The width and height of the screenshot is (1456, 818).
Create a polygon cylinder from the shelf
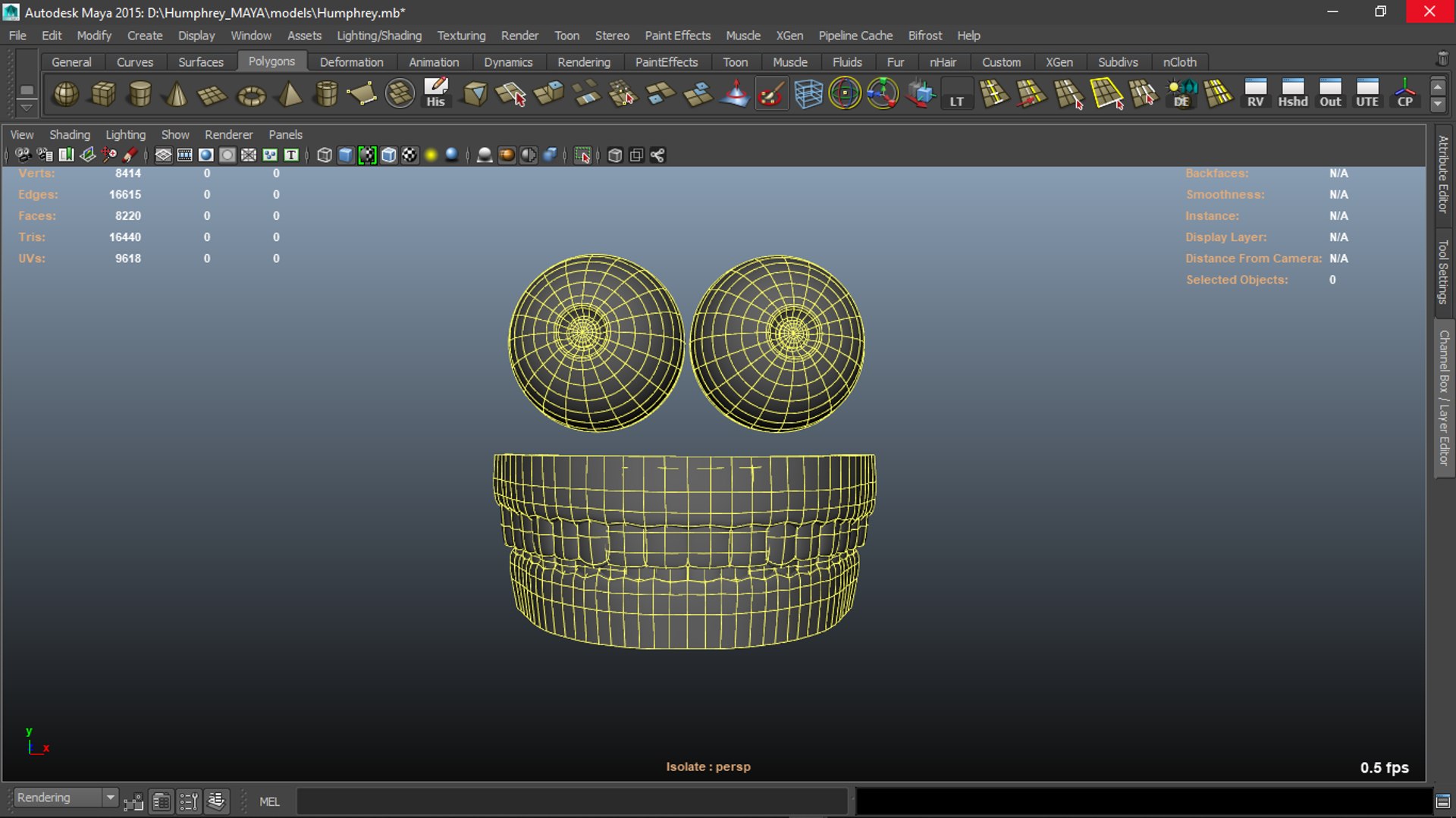tap(140, 94)
